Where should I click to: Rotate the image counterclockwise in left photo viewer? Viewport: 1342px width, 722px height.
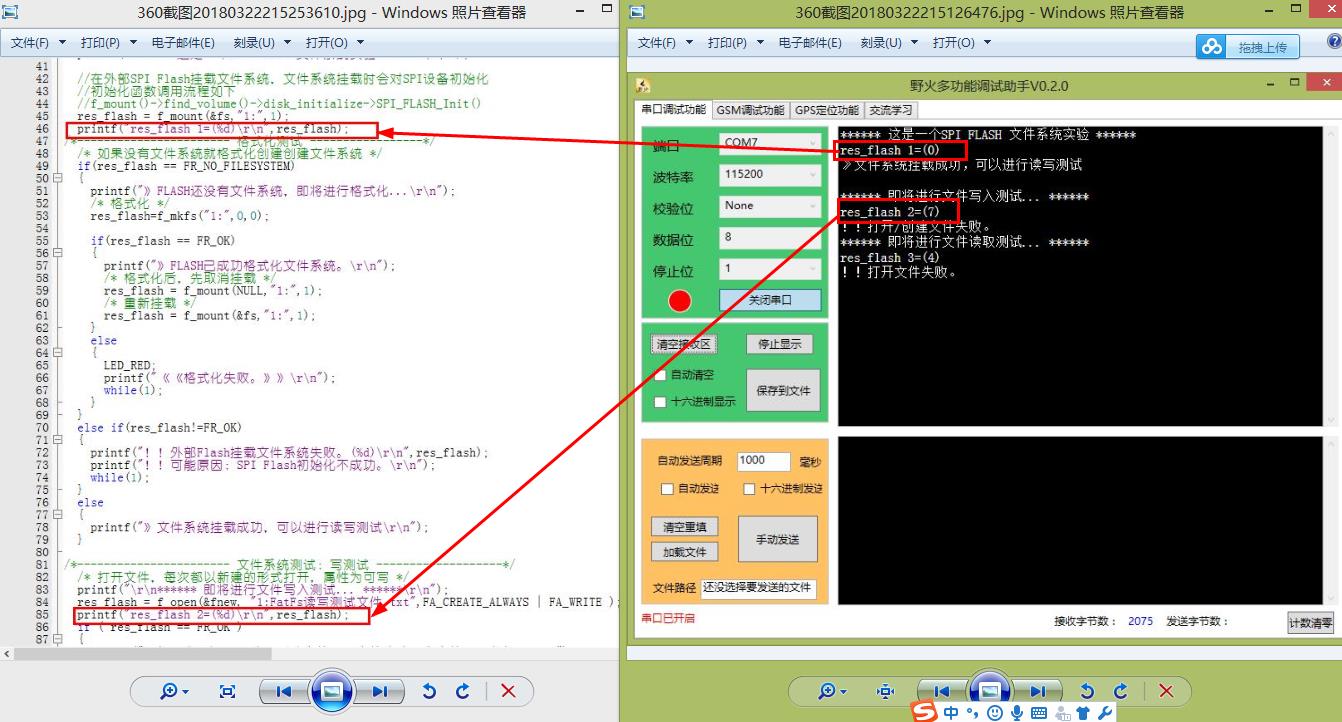pos(430,690)
